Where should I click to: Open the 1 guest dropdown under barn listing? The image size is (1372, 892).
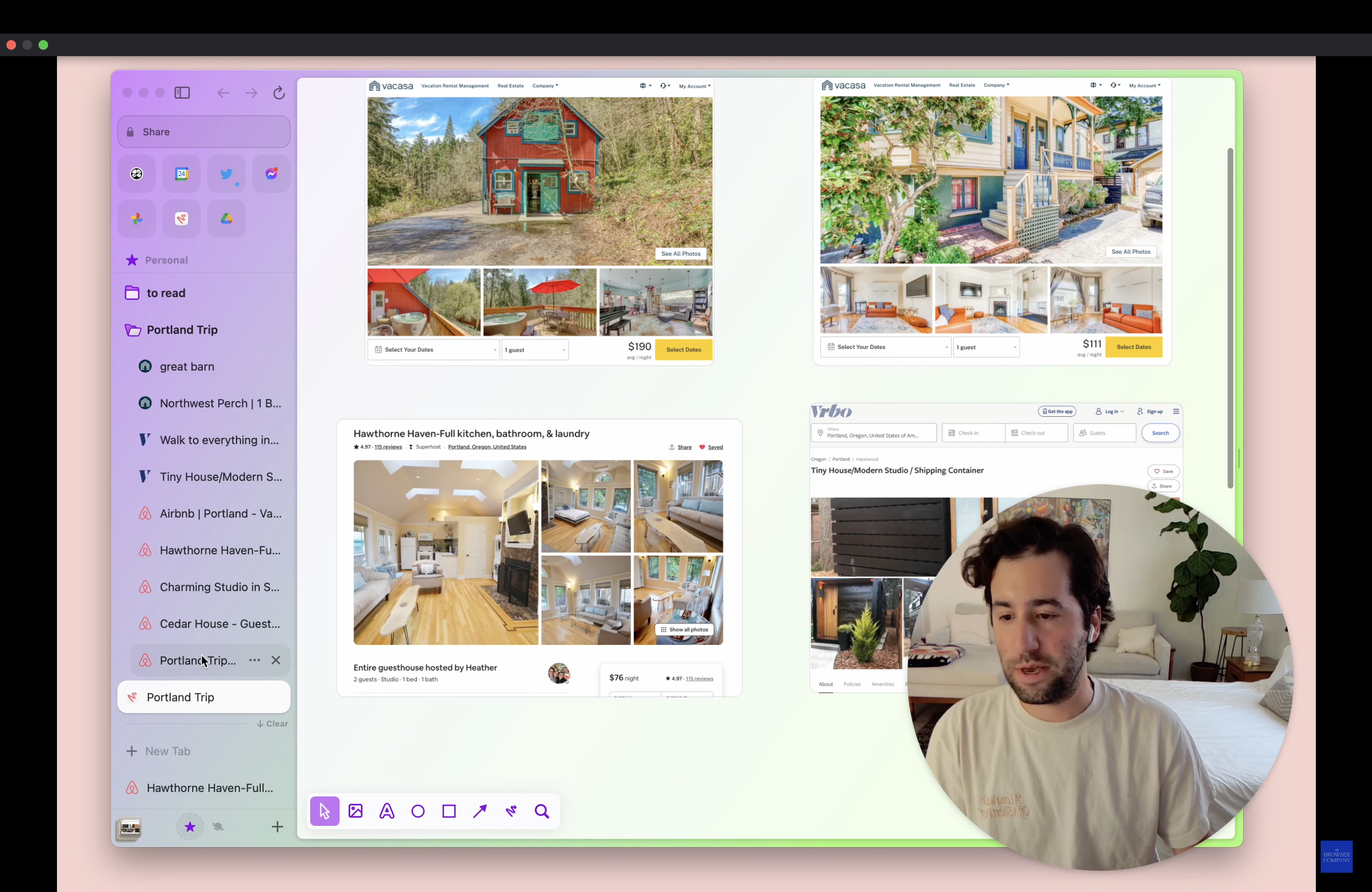coord(535,350)
